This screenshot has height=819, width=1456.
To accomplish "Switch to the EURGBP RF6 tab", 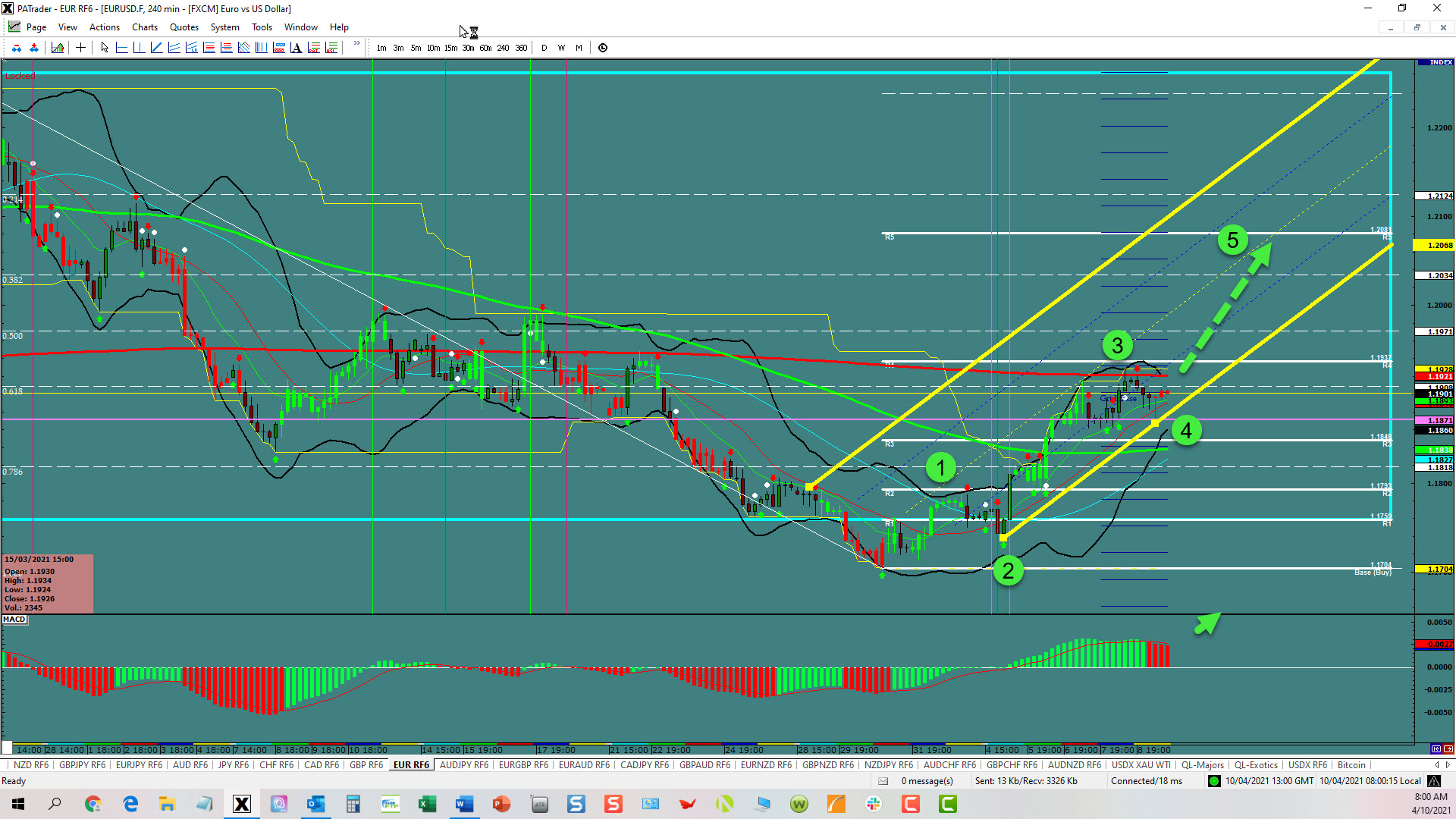I will (x=524, y=765).
